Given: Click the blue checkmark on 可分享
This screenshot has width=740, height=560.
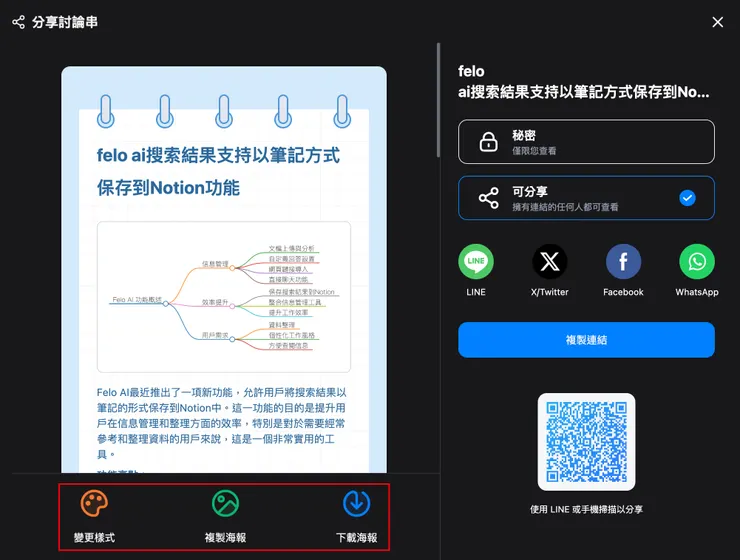Looking at the screenshot, I should click(x=687, y=198).
